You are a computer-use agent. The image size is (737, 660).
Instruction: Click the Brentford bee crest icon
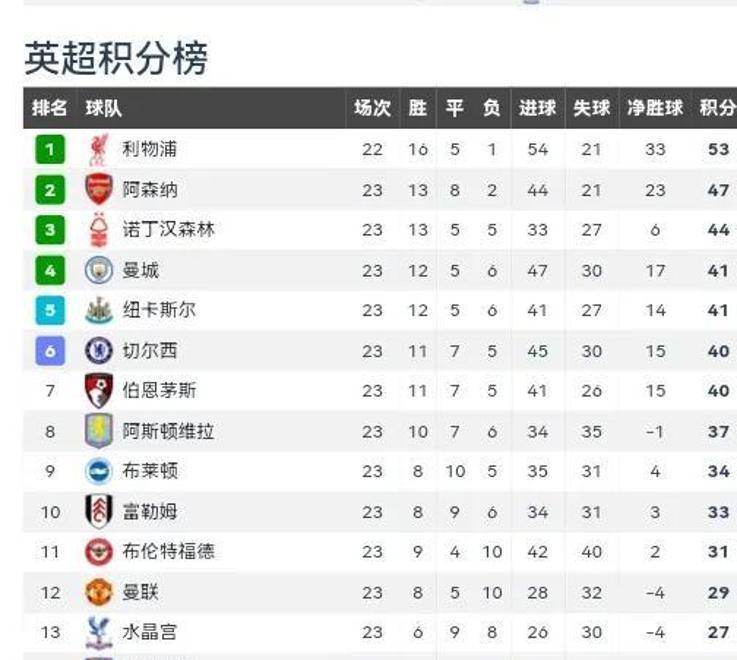click(x=99, y=551)
